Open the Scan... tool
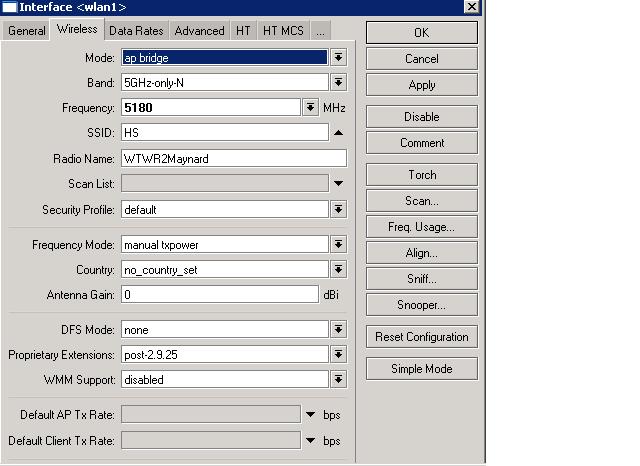Image resolution: width=640 pixels, height=466 pixels. click(x=422, y=201)
